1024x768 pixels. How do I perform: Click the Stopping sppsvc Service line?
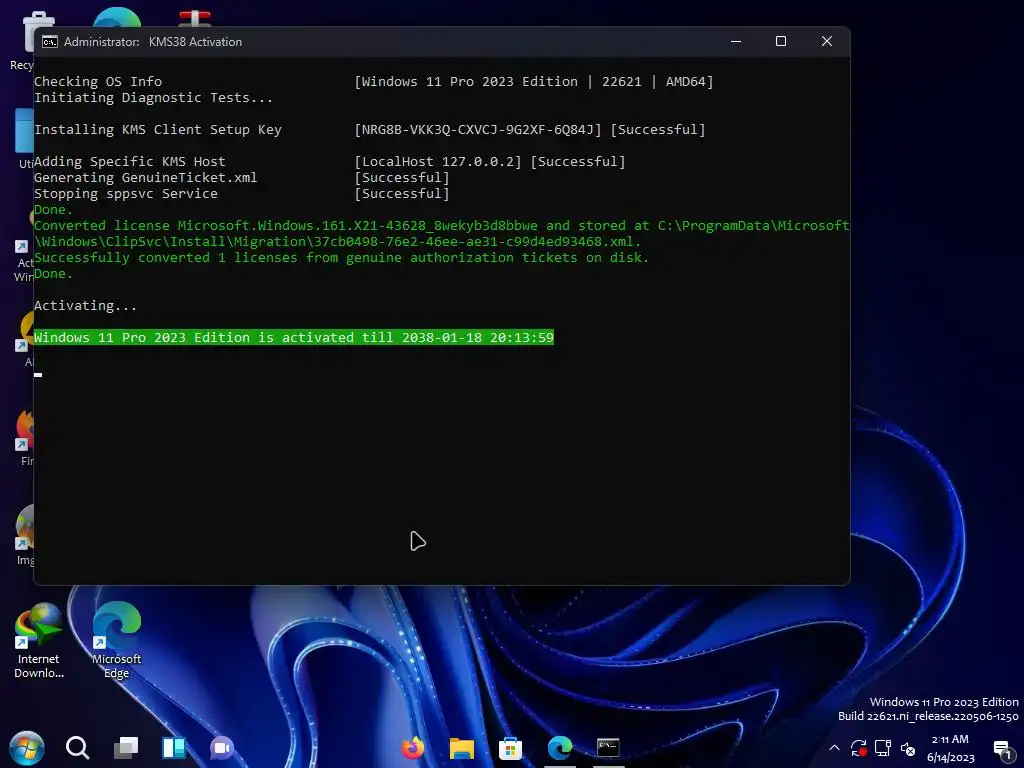click(126, 193)
